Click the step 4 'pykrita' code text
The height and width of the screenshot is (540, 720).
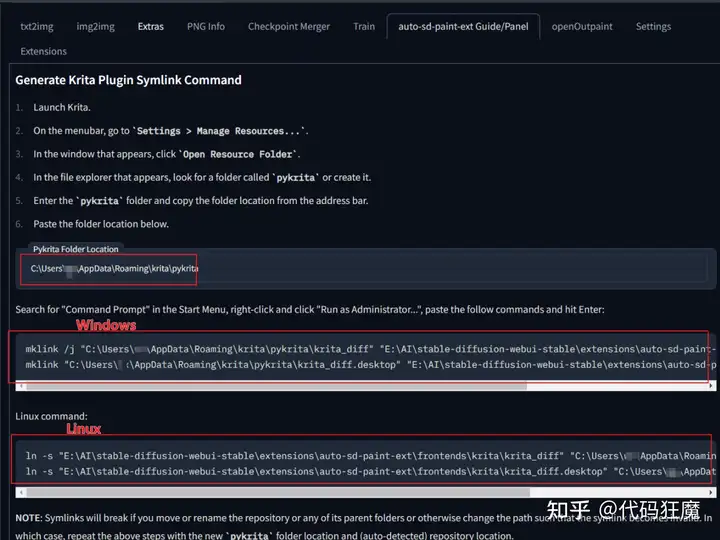296,178
